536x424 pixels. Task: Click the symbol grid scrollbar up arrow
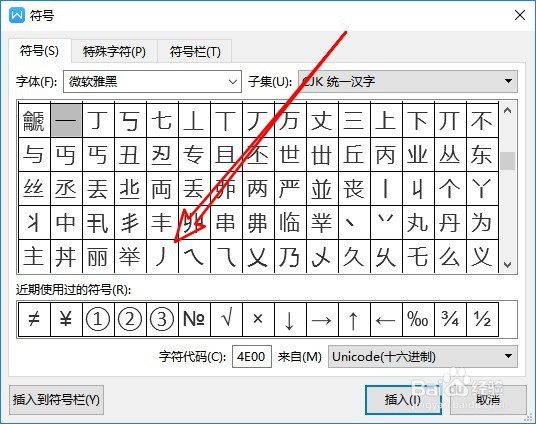coord(508,110)
